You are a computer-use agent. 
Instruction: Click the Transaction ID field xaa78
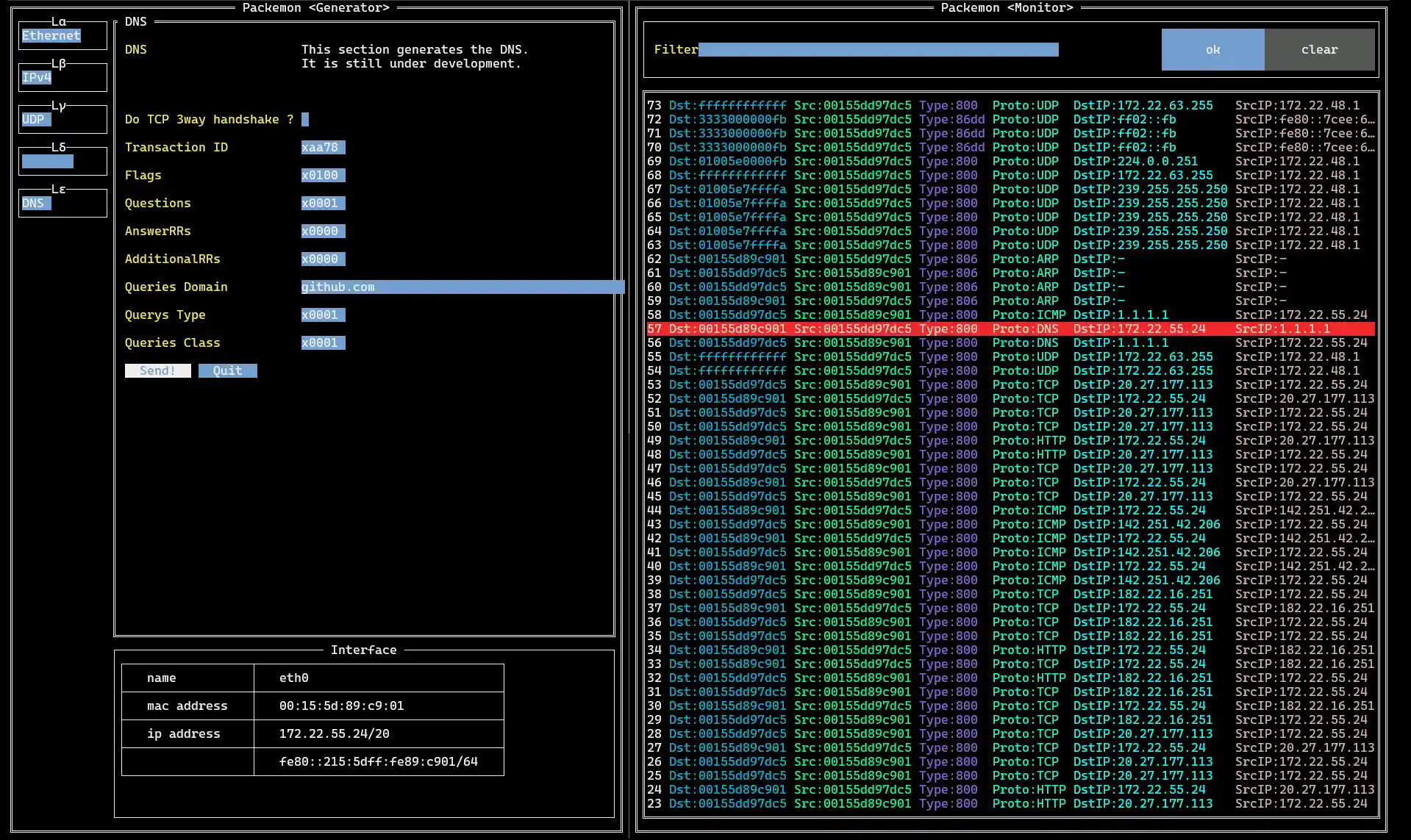click(323, 147)
